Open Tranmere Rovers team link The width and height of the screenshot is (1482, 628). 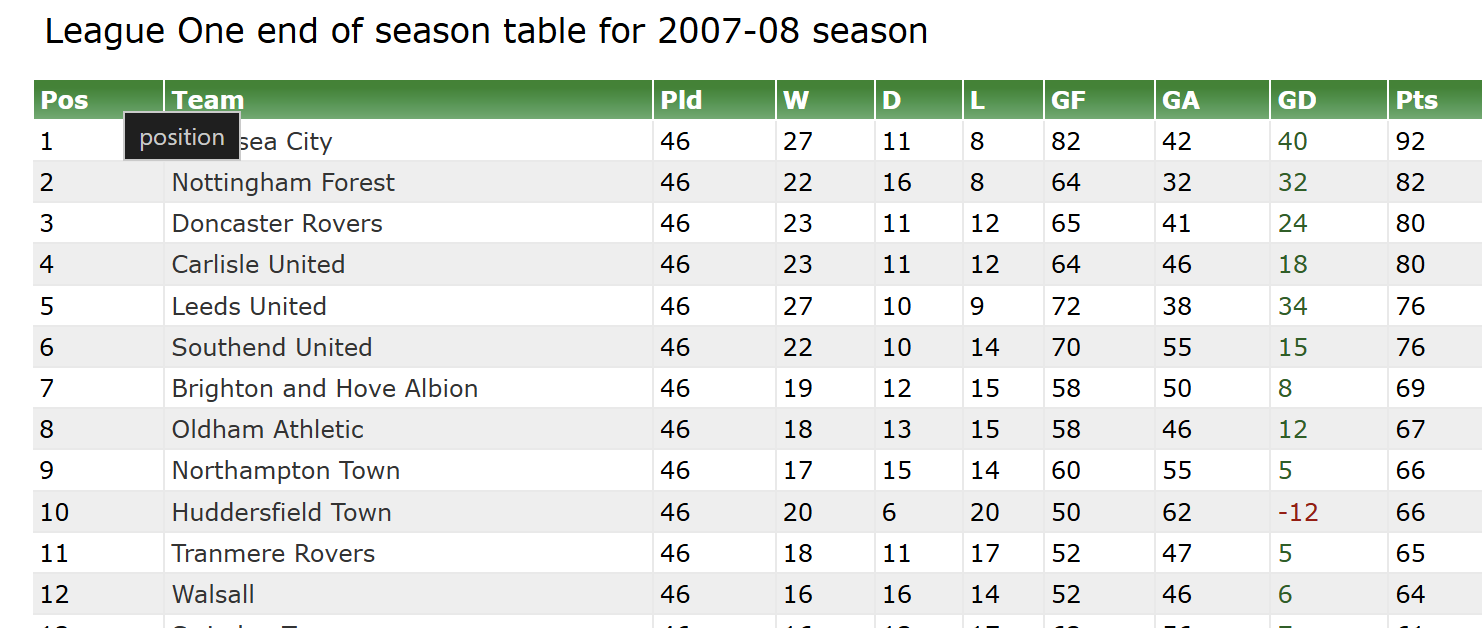tap(273, 554)
